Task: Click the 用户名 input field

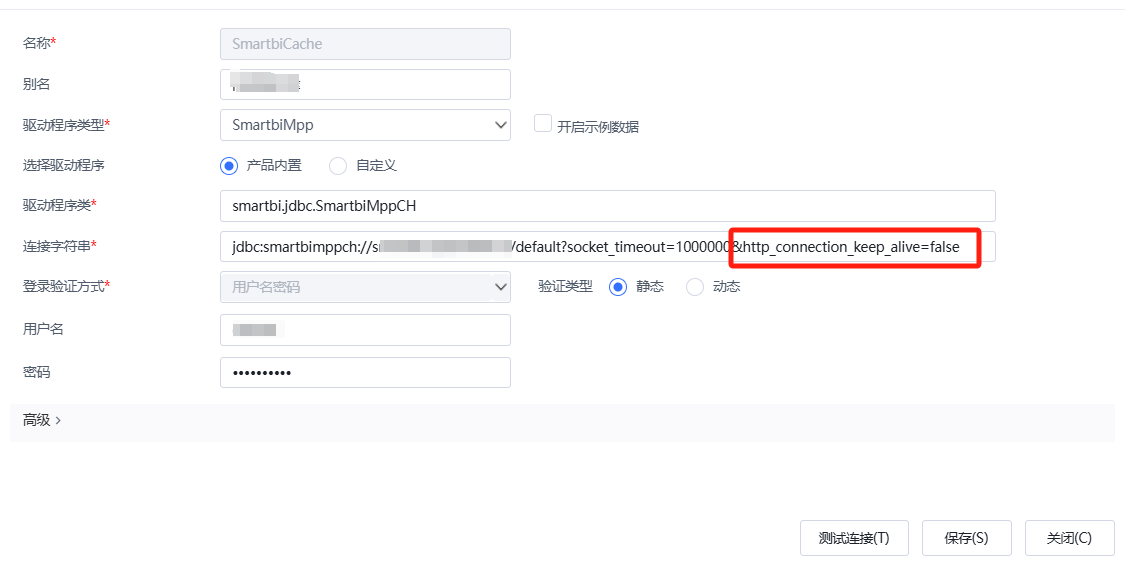Action: [x=365, y=329]
